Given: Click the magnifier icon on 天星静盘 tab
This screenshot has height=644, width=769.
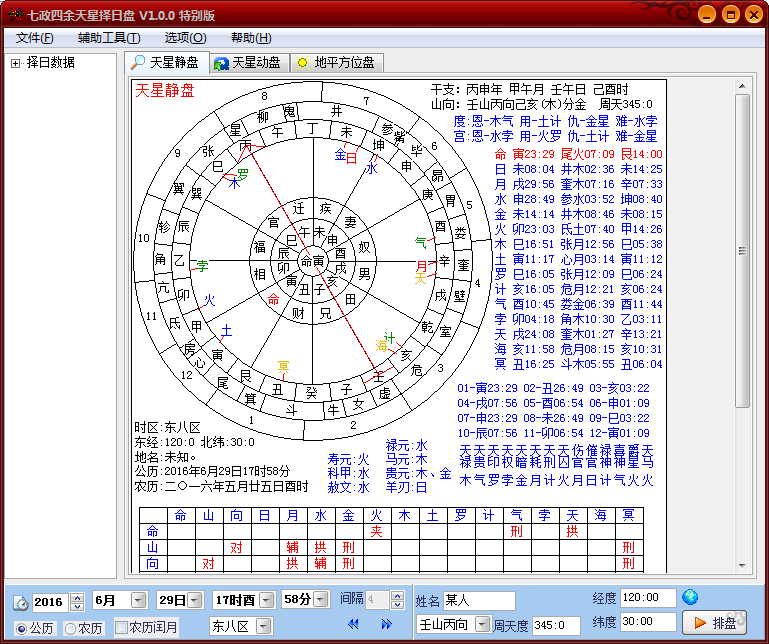Looking at the screenshot, I should (x=138, y=62).
